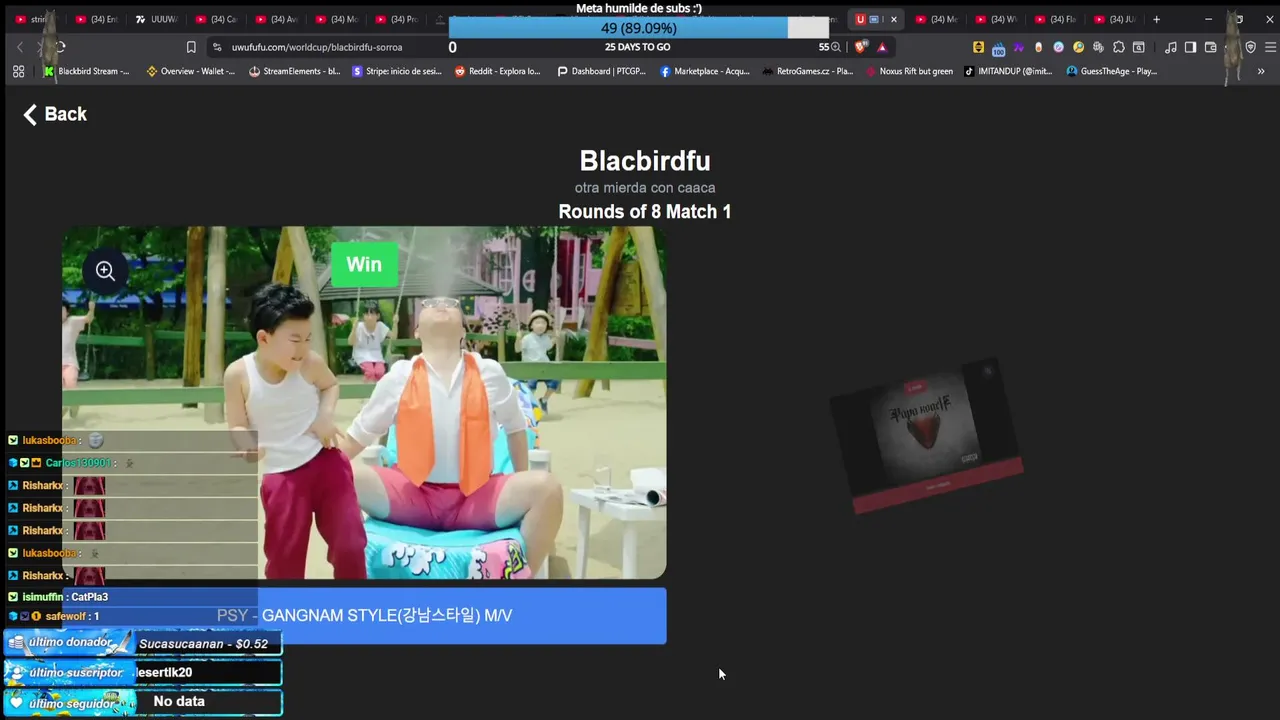This screenshot has width=1280, height=720.
Task: Open the RetroGames.cz bookmark
Action: click(807, 71)
